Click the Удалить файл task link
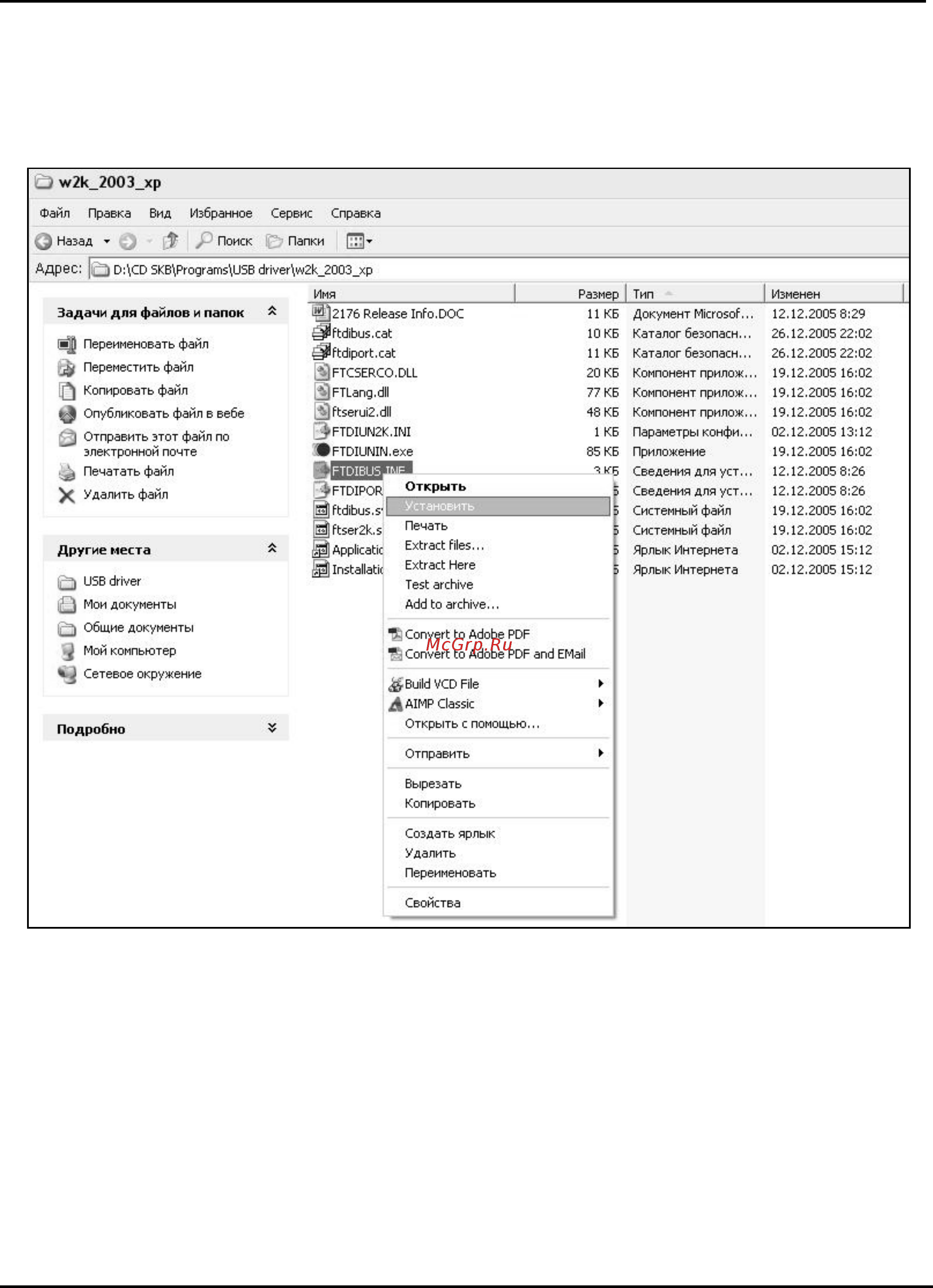 click(126, 495)
